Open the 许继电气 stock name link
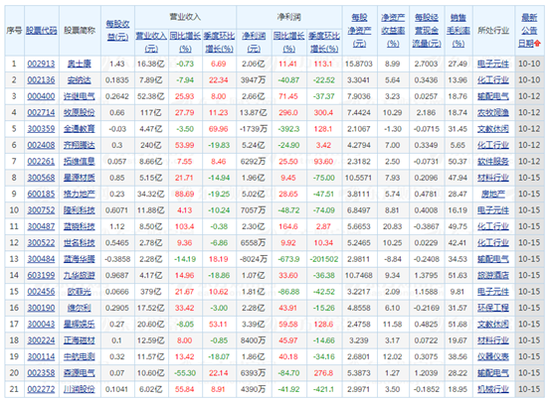Viewport: 550px width, 401px height. click(79, 96)
